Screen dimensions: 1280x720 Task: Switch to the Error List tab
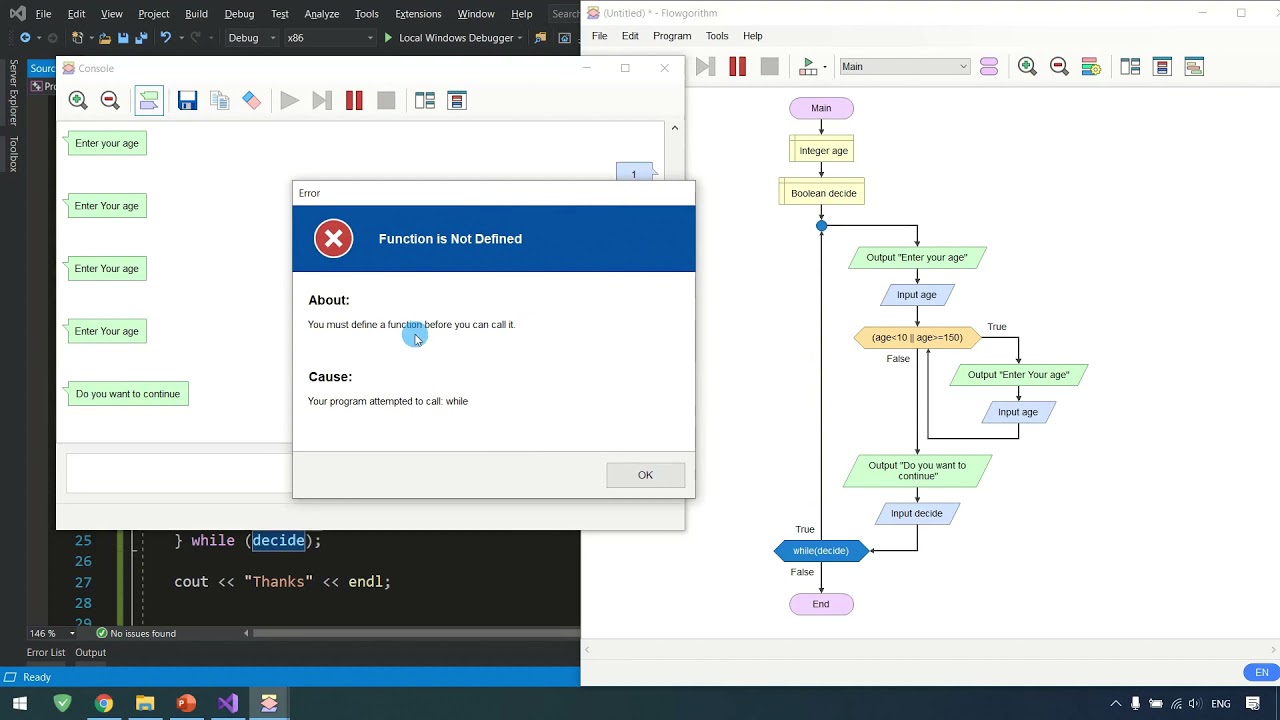(x=46, y=652)
